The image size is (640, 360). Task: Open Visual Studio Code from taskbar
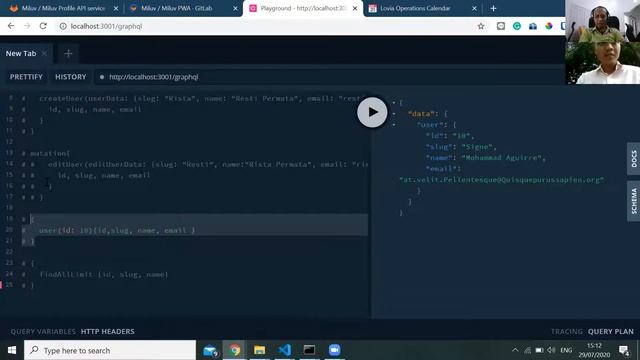284,350
